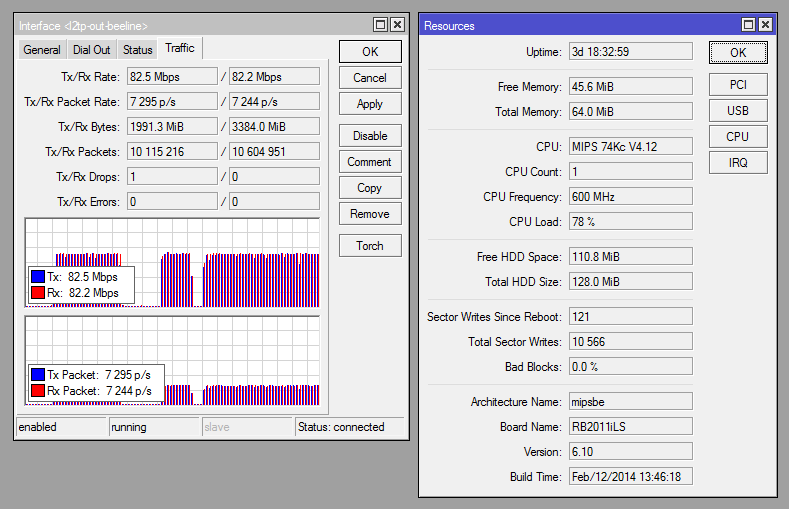Apply the interface settings

(x=370, y=104)
